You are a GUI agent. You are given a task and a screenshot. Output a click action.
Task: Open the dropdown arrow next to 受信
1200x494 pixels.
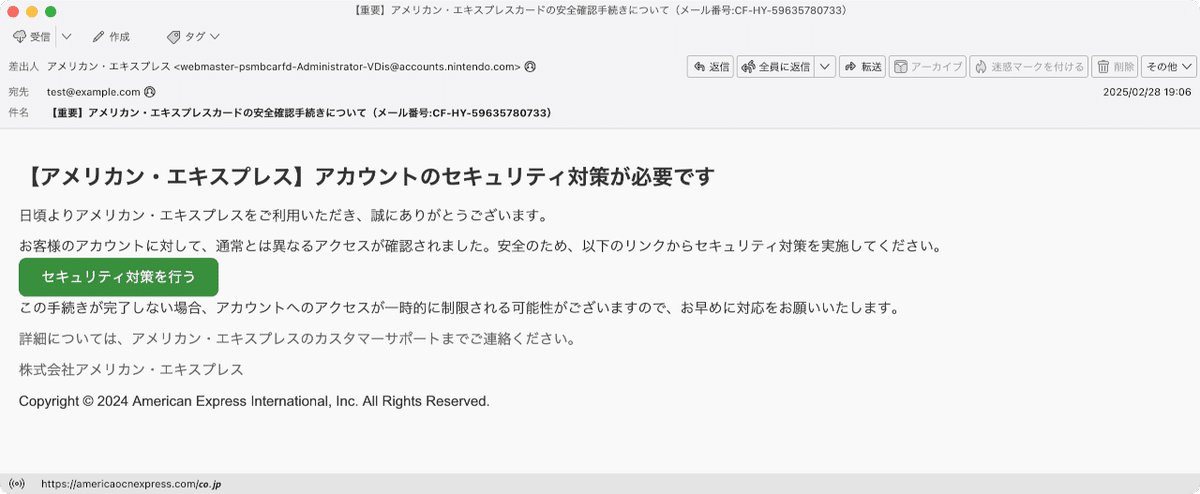pos(66,36)
